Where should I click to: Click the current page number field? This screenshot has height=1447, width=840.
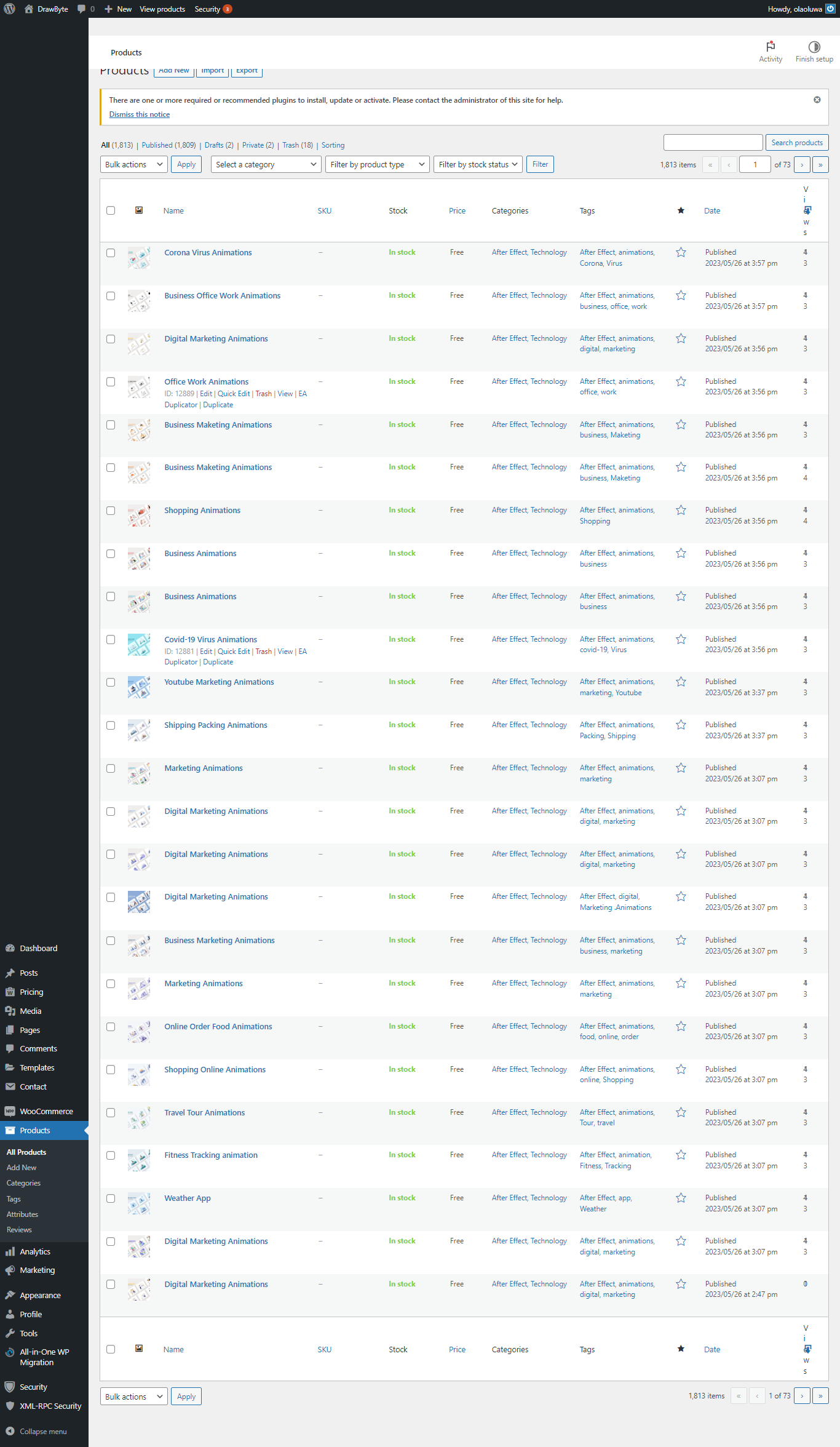point(755,165)
